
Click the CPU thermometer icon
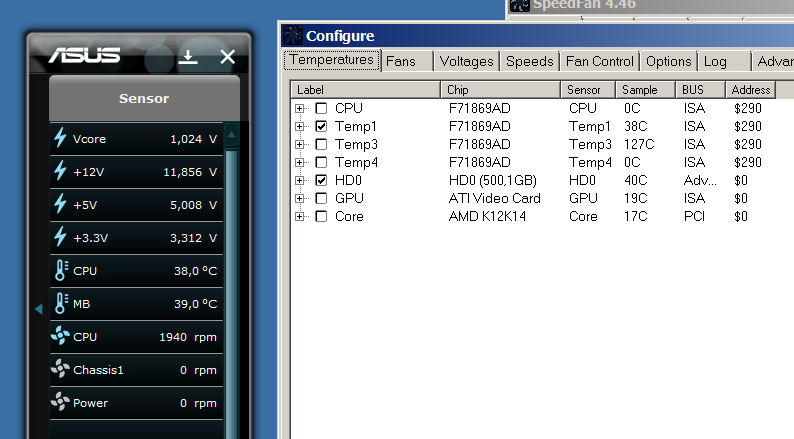61,270
